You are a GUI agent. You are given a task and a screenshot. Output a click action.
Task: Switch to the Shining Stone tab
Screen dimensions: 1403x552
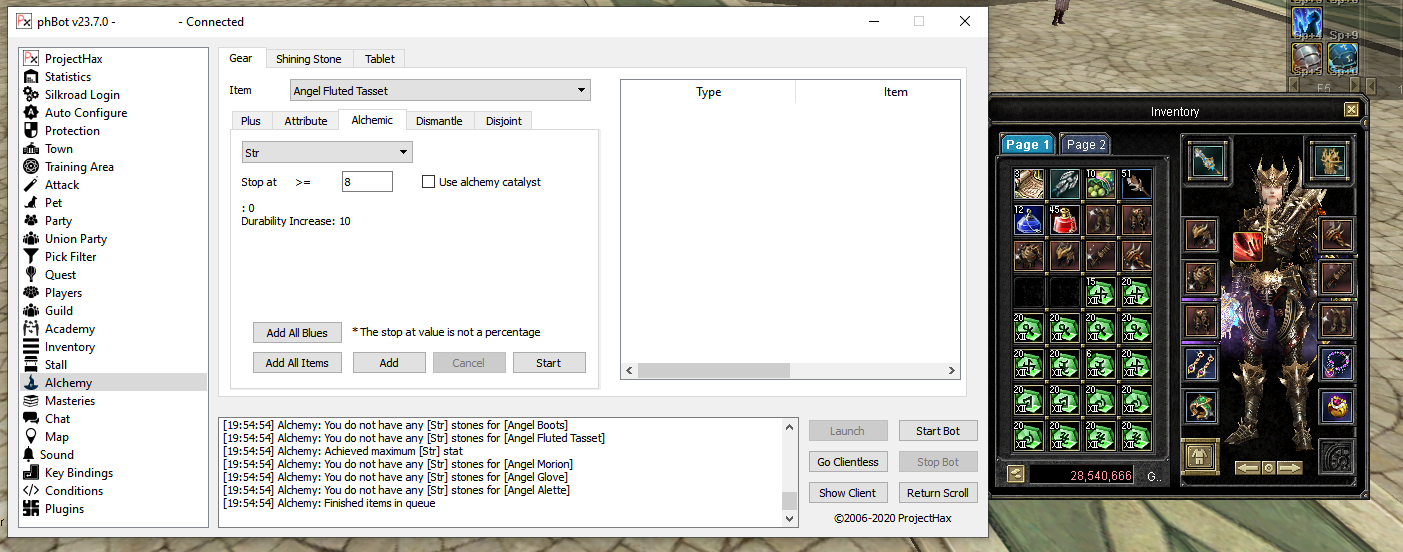tap(308, 59)
